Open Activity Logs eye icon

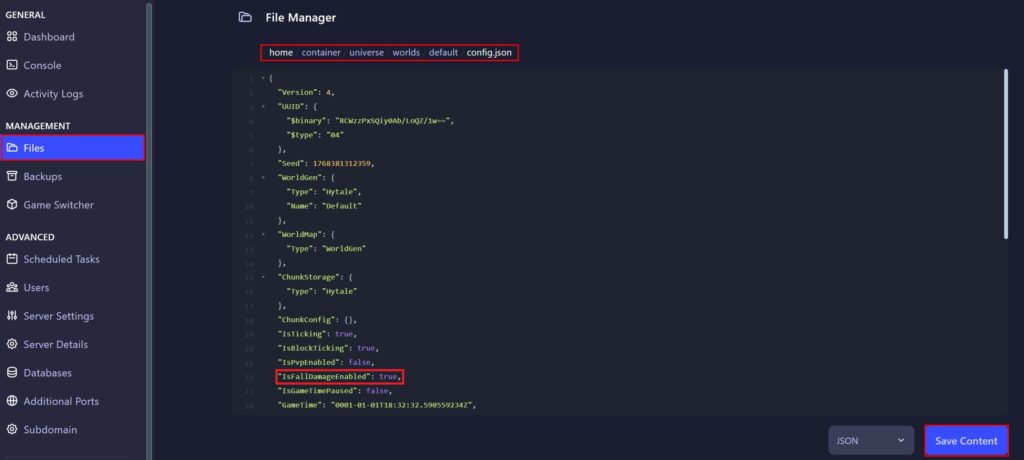coord(12,94)
